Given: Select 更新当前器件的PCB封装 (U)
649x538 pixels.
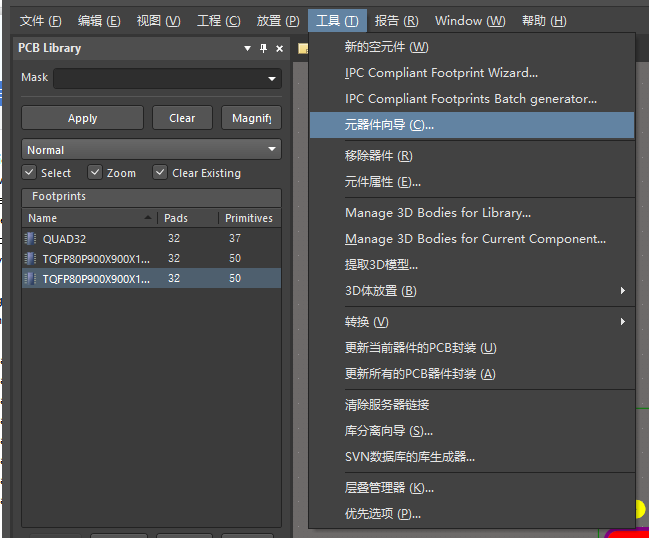Looking at the screenshot, I should click(x=472, y=348).
